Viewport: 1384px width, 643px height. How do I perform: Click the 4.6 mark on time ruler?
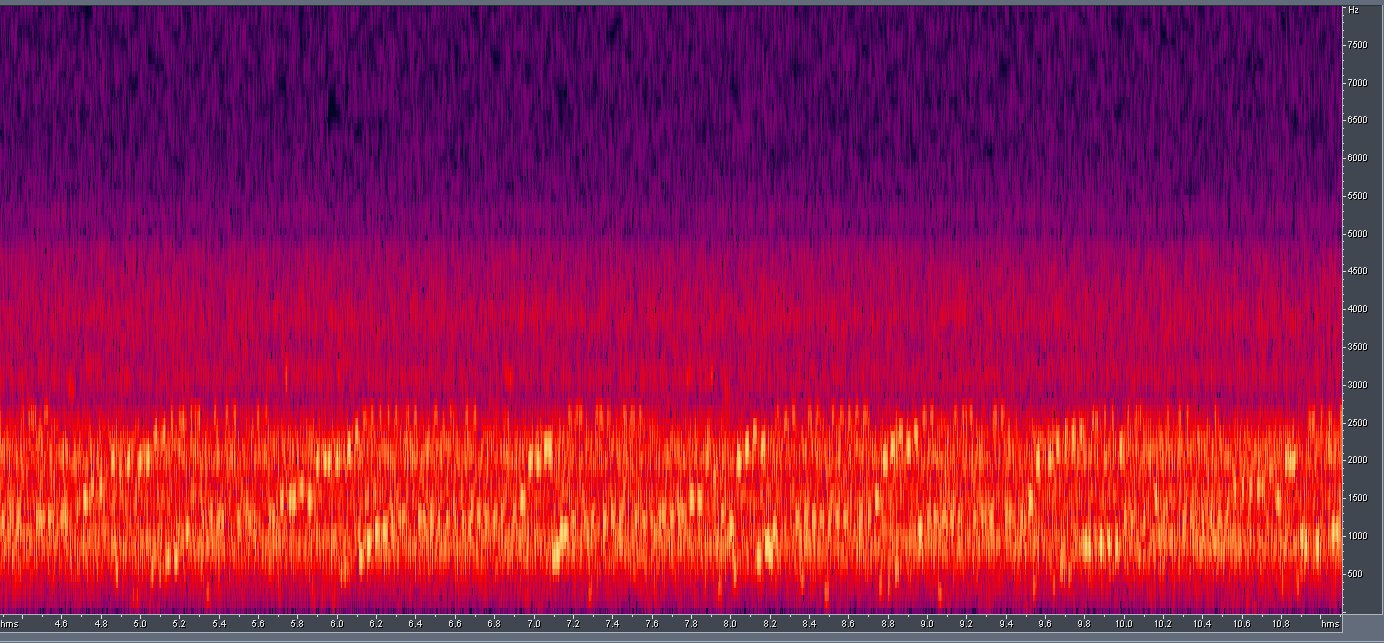[x=61, y=623]
